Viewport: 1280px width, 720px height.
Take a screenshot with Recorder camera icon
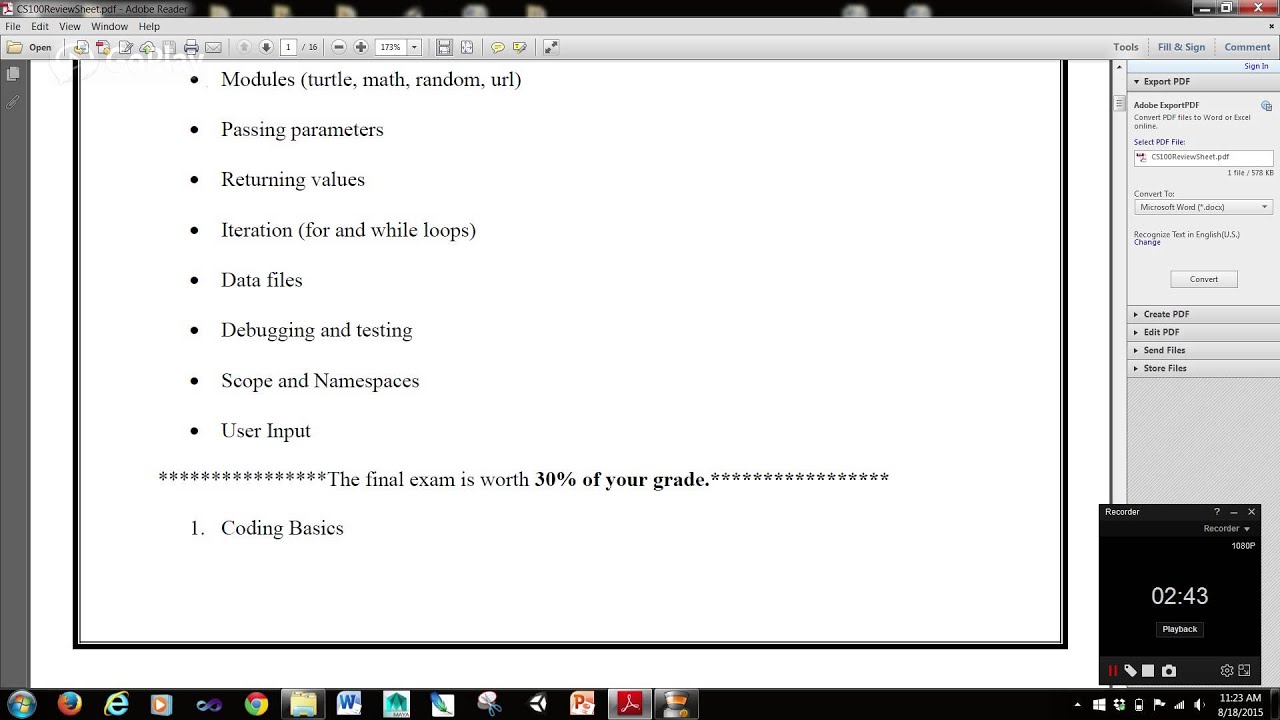(1169, 671)
